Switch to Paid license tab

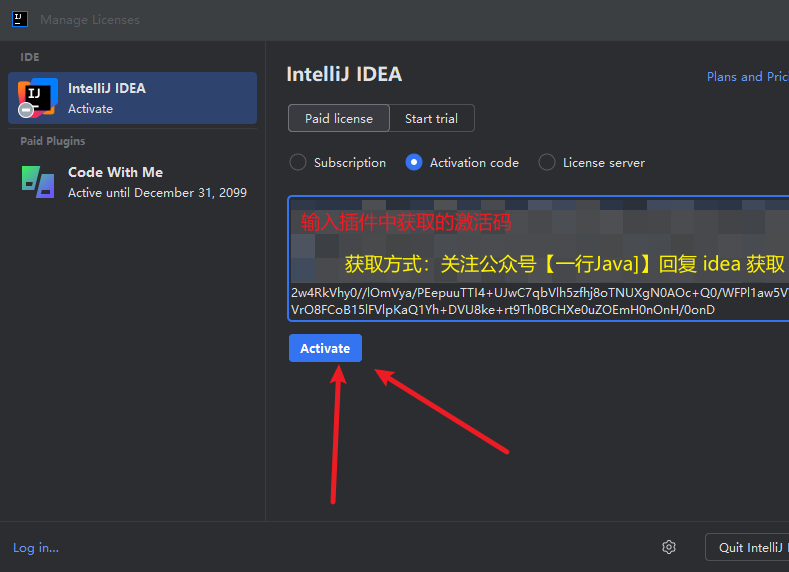tap(339, 118)
